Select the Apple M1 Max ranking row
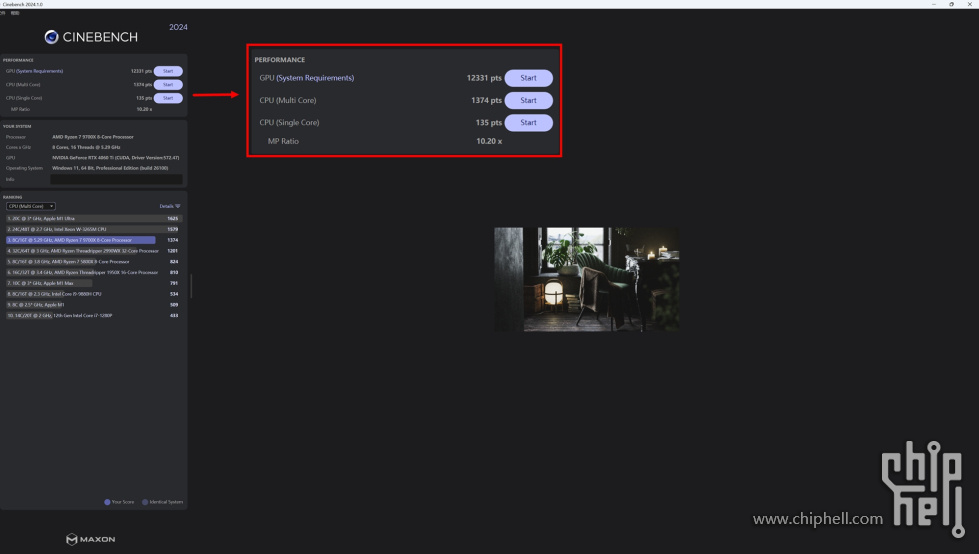Image resolution: width=979 pixels, height=554 pixels. coord(93,283)
